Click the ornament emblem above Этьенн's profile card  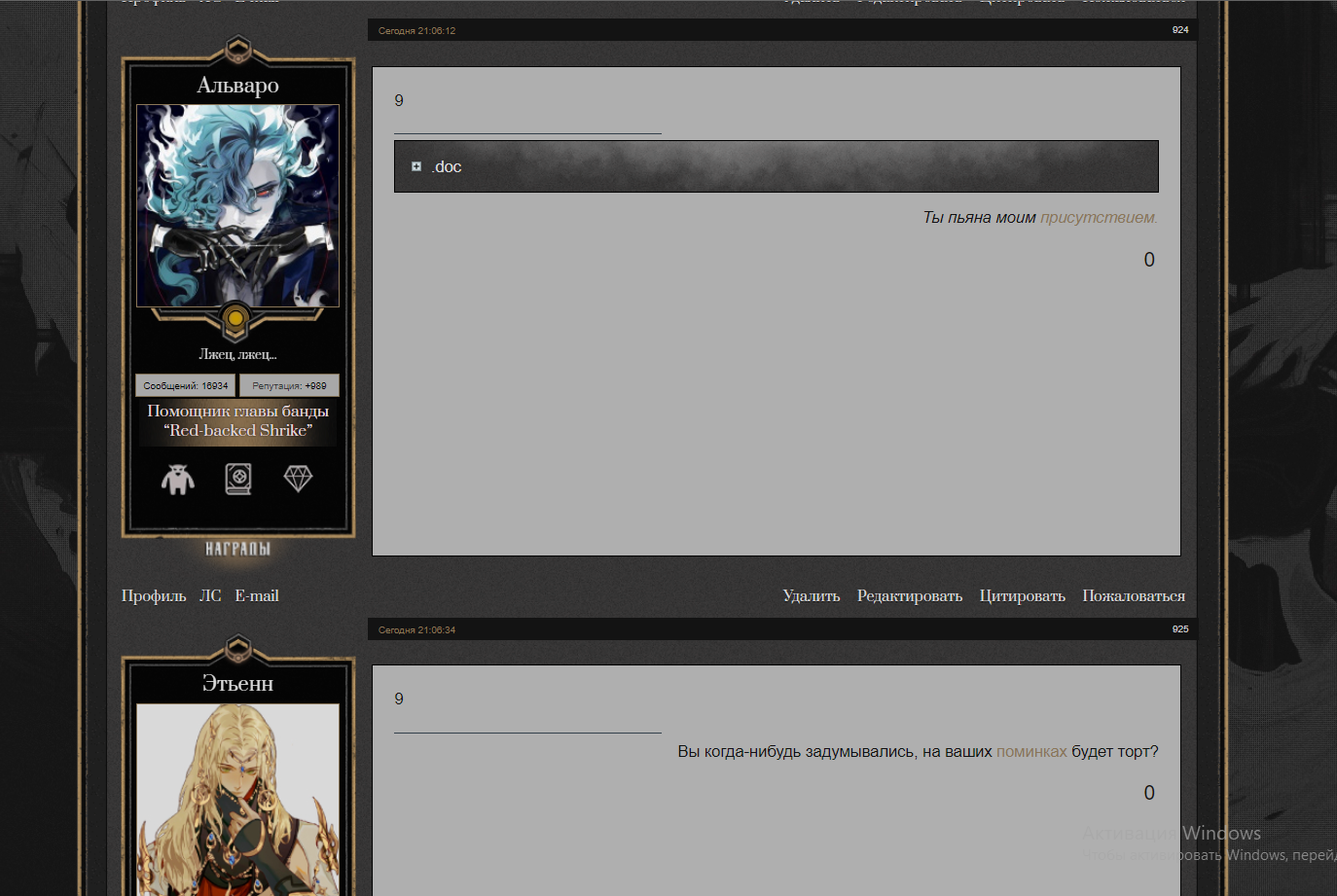coord(238,648)
